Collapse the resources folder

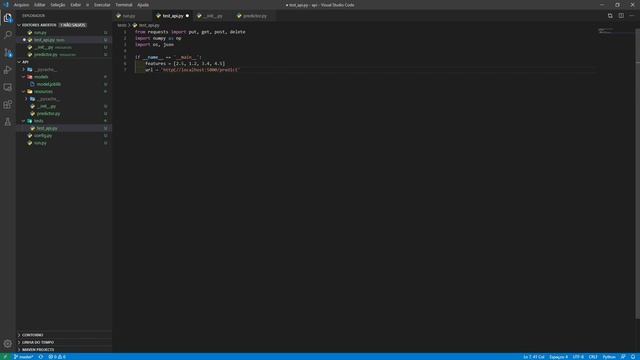pyautogui.click(x=24, y=91)
